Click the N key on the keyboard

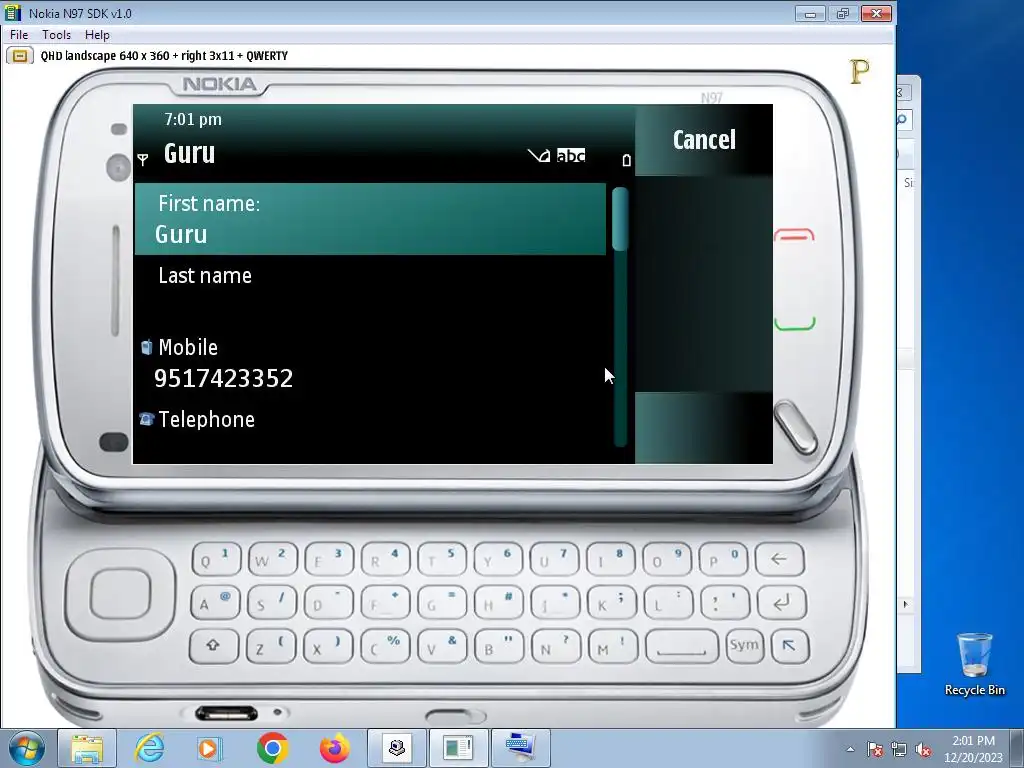pos(556,647)
